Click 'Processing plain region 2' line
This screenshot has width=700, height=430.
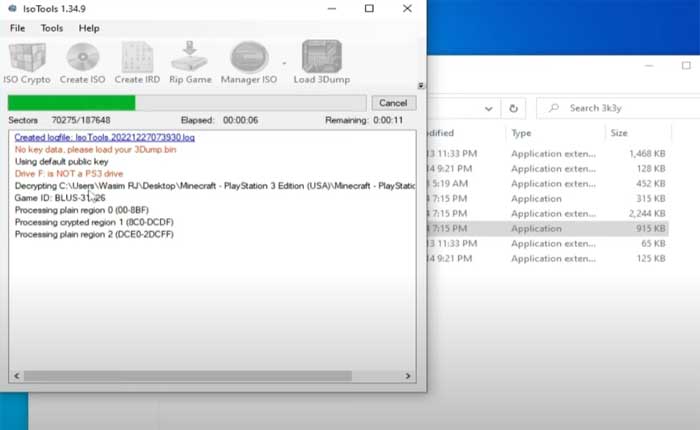[x=94, y=234]
